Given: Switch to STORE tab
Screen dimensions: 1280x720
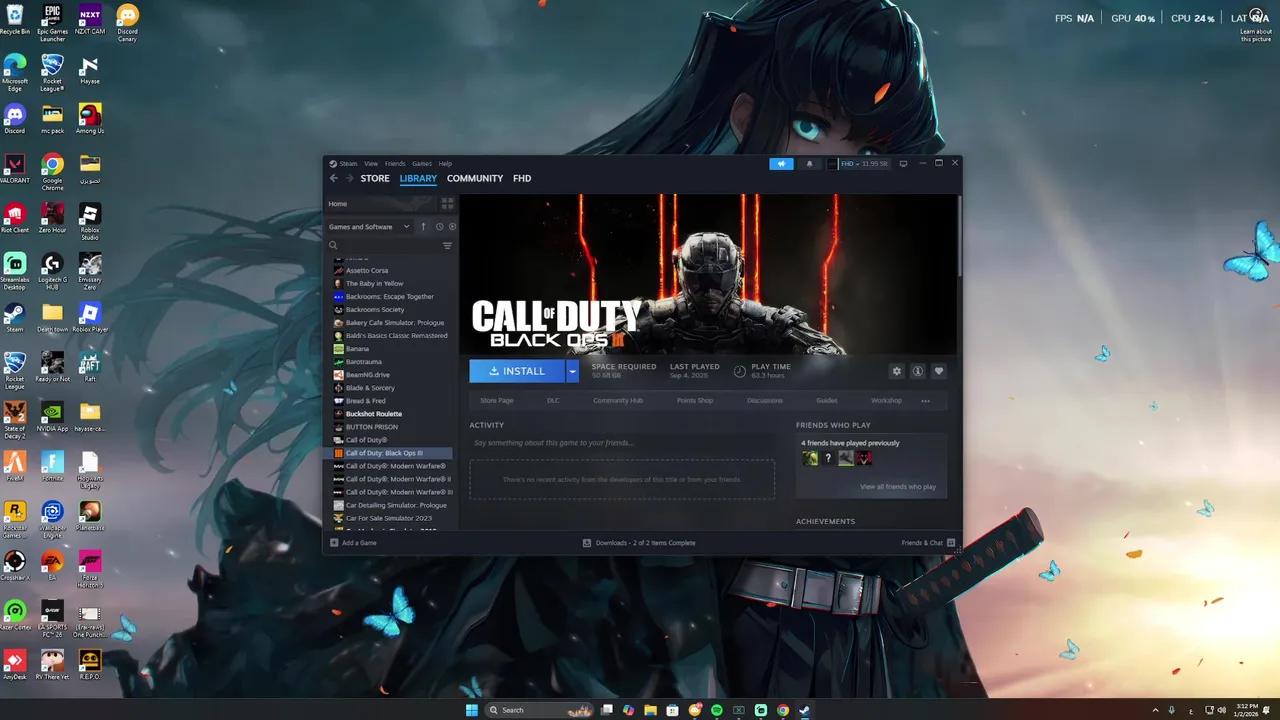Looking at the screenshot, I should [x=375, y=178].
